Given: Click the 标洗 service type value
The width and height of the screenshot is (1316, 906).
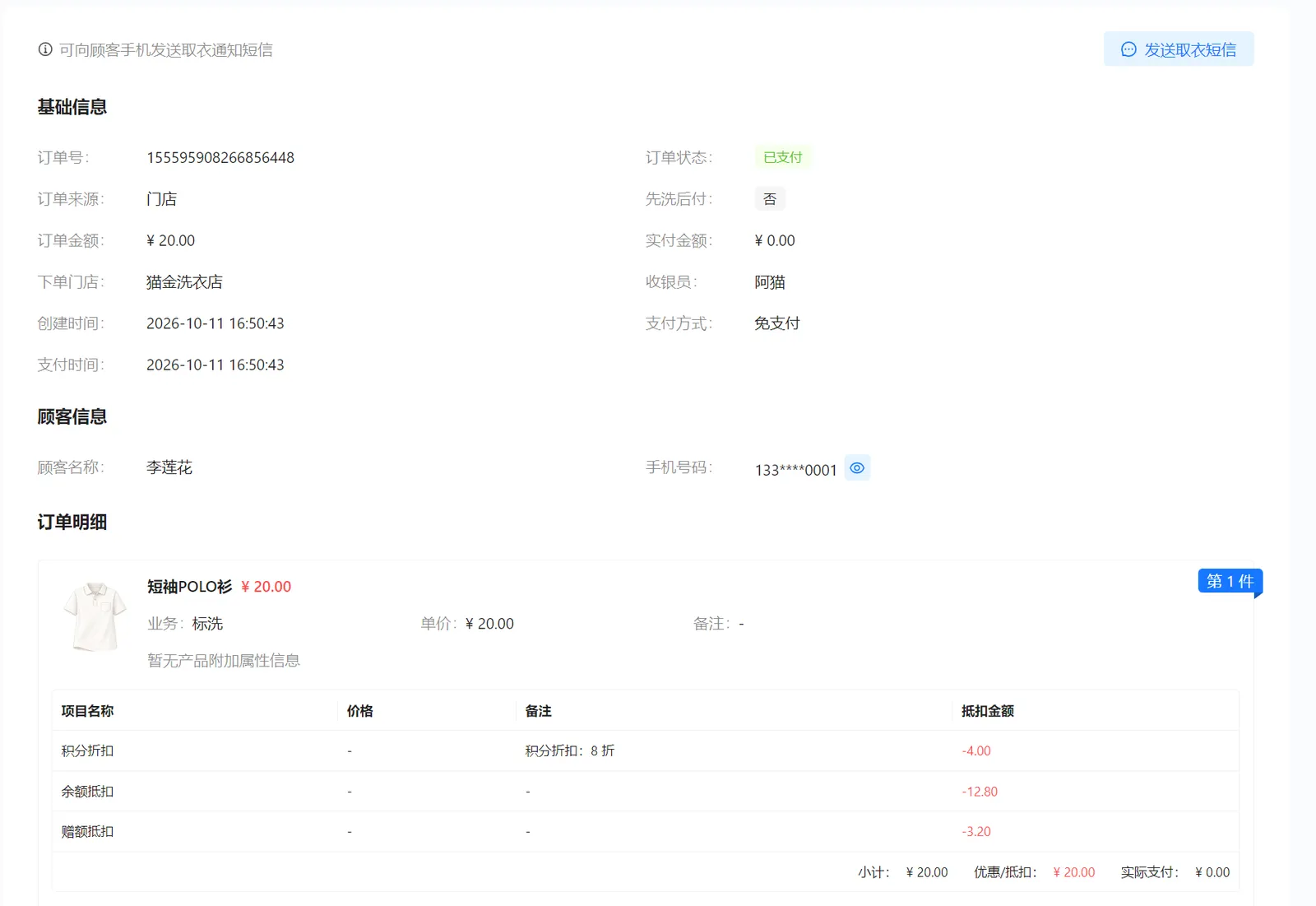Looking at the screenshot, I should click(x=207, y=624).
